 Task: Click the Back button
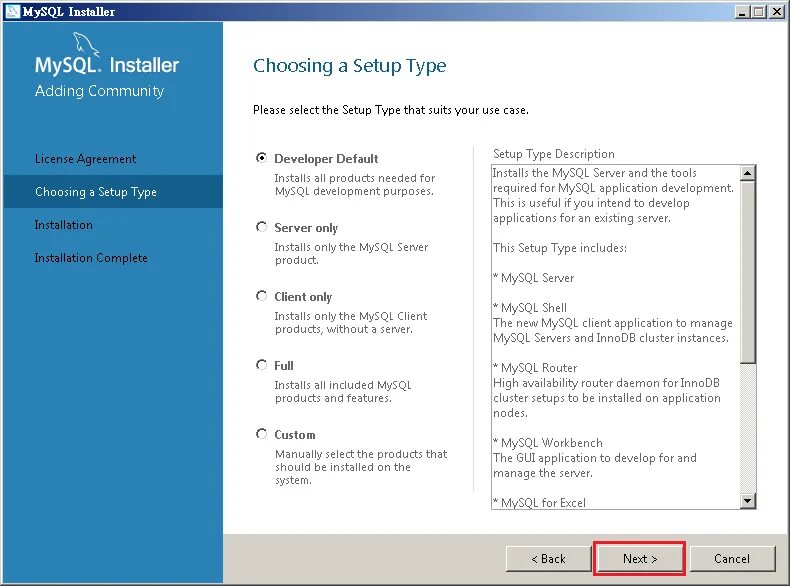click(x=548, y=558)
